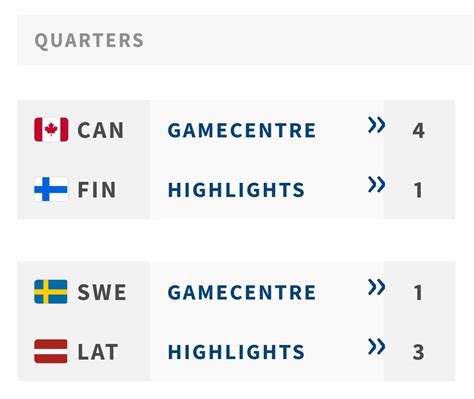Click the Finland flag icon
The image size is (474, 399).
(x=51, y=189)
